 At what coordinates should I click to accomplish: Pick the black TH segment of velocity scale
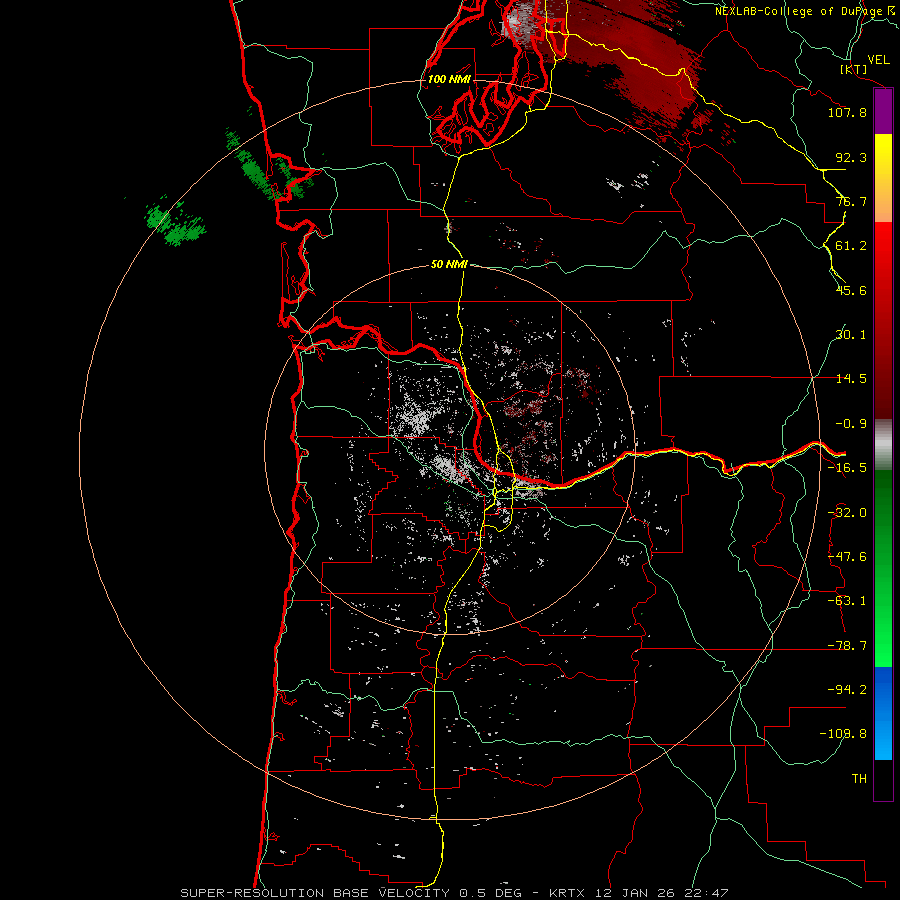tap(883, 779)
